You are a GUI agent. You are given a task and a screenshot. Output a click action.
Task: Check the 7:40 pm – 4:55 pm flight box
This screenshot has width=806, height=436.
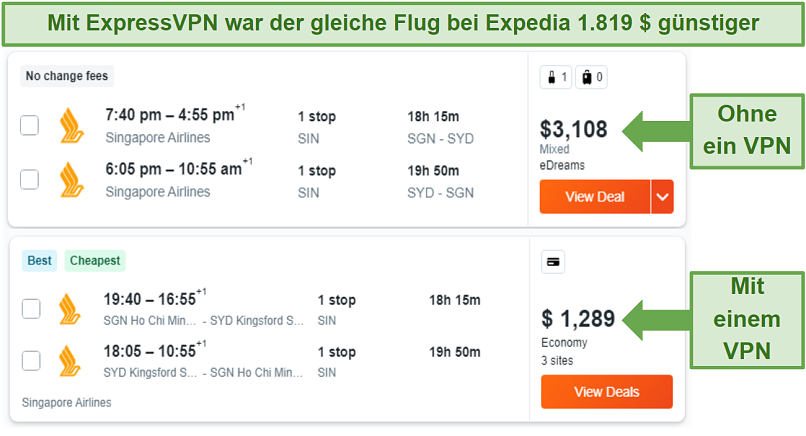[x=29, y=125]
